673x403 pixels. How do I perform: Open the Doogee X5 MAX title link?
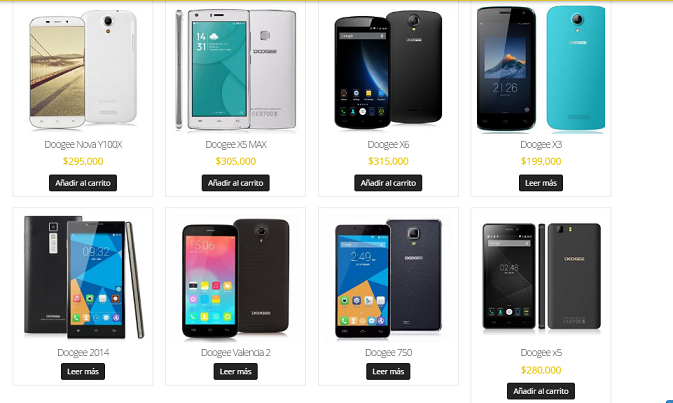click(236, 145)
